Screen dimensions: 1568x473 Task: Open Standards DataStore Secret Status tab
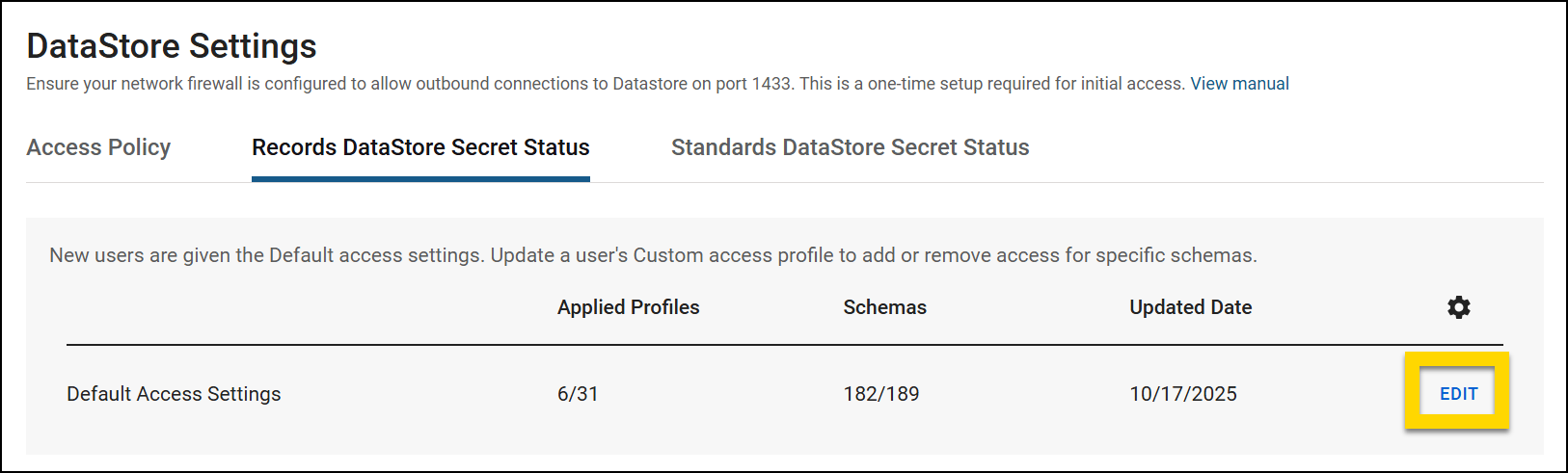[850, 147]
